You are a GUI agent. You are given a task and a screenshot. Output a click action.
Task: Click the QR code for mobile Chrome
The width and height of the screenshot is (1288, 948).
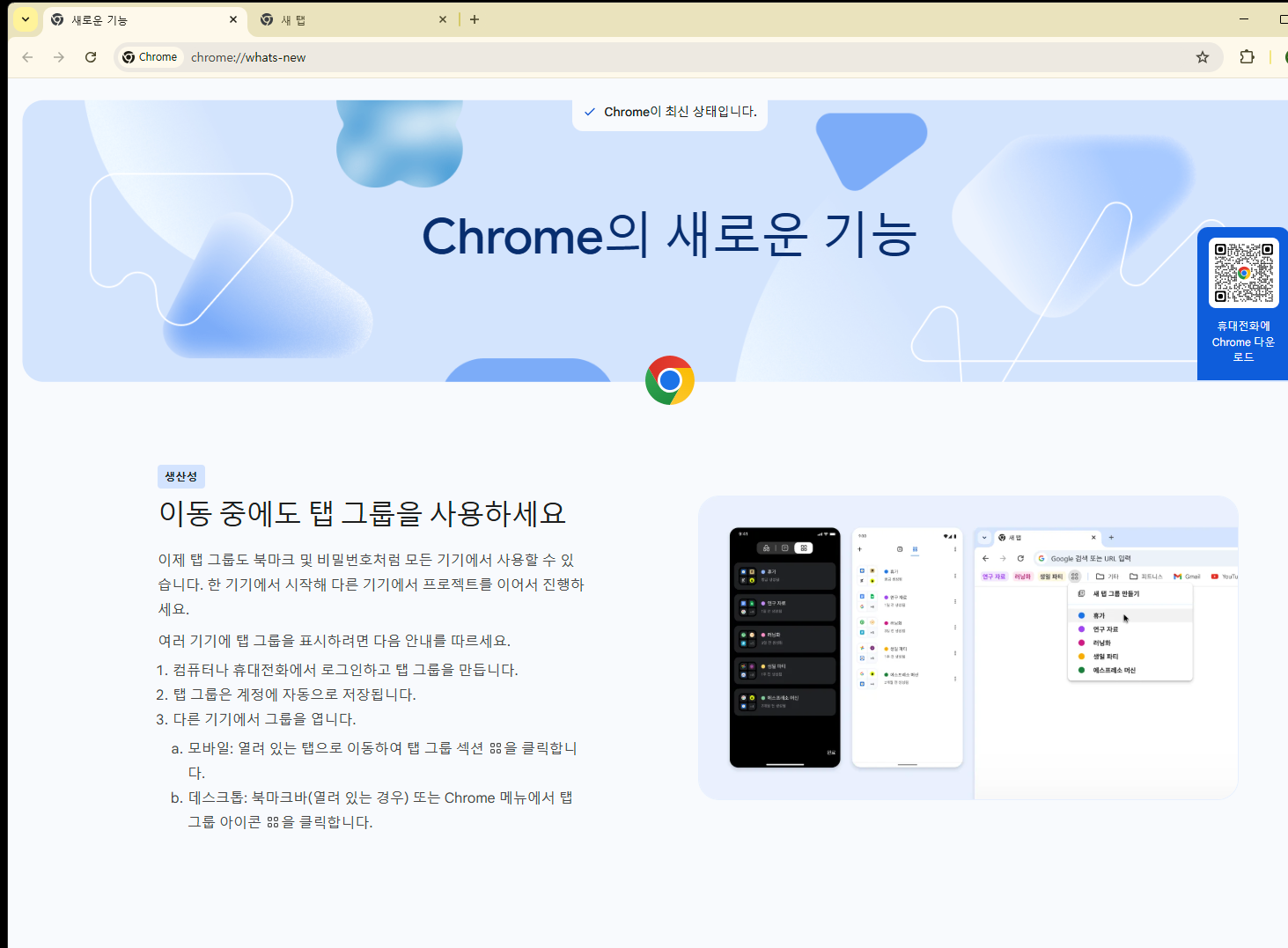click(x=1243, y=273)
